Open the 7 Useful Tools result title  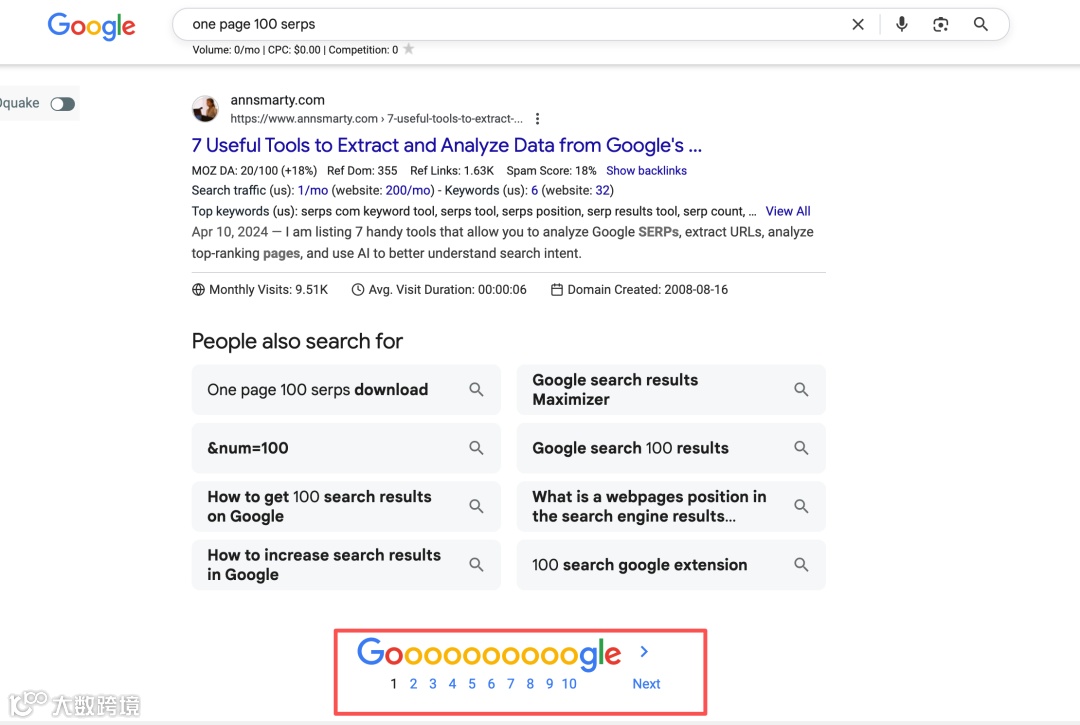pyautogui.click(x=446, y=145)
